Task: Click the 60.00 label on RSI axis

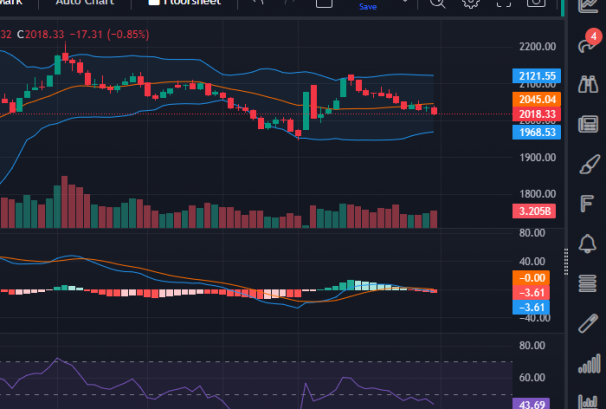Action: pyautogui.click(x=532, y=378)
